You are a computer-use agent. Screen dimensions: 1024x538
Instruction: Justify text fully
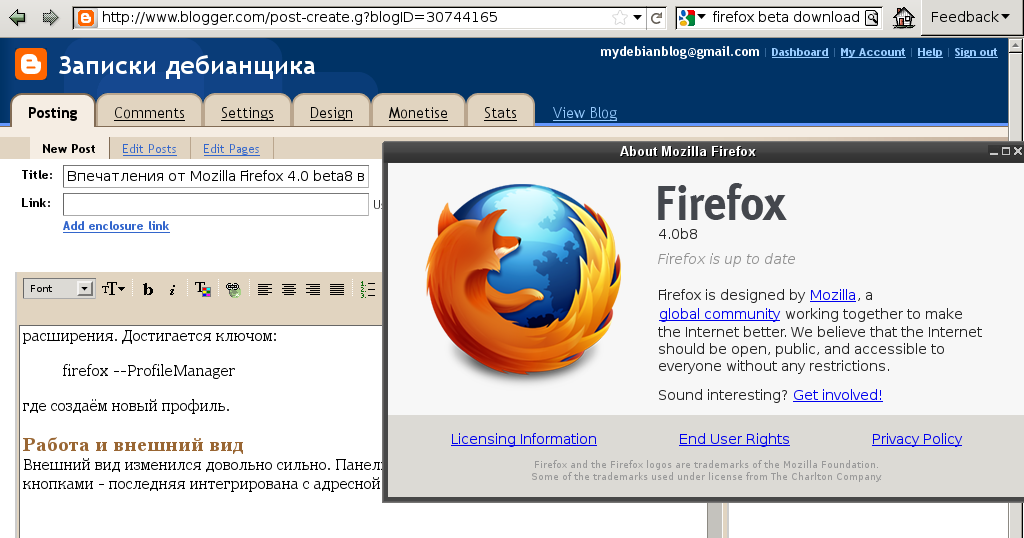pyautogui.click(x=337, y=289)
